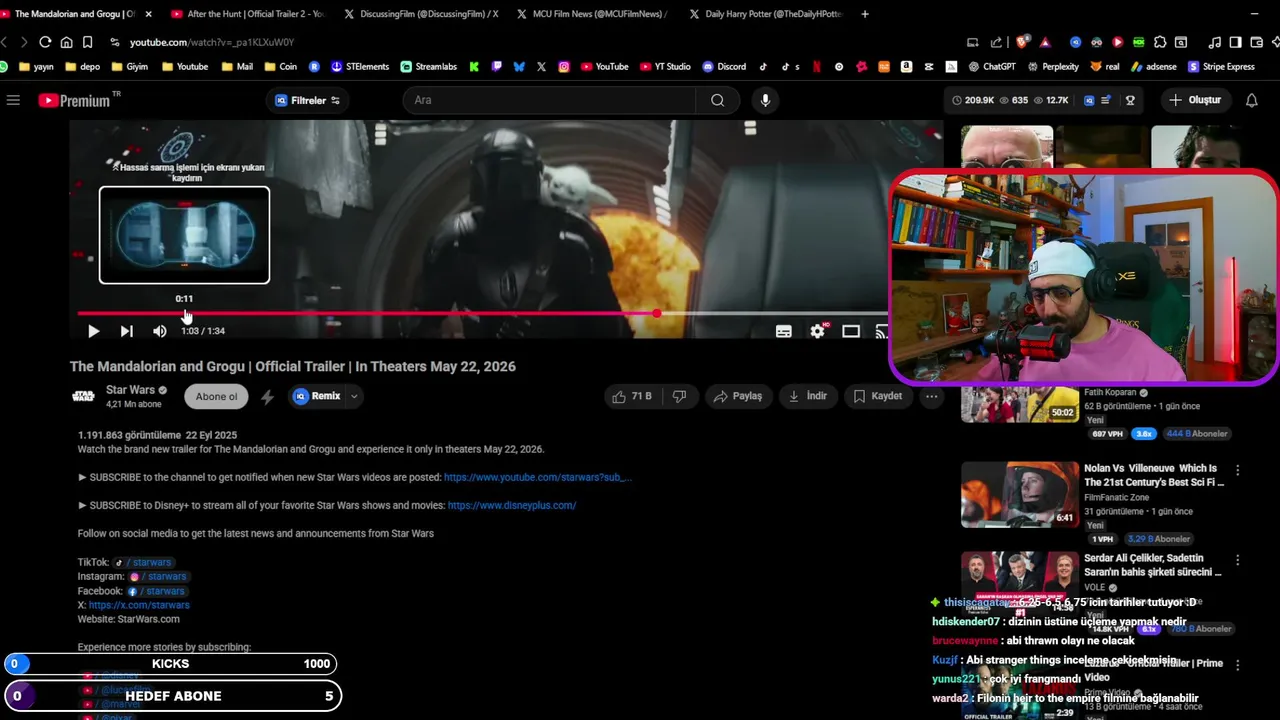Like the video with 71 B likes

[632, 396]
